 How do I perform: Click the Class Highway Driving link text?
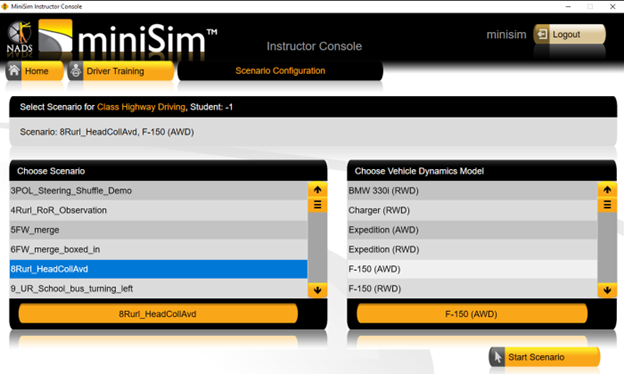(x=141, y=107)
